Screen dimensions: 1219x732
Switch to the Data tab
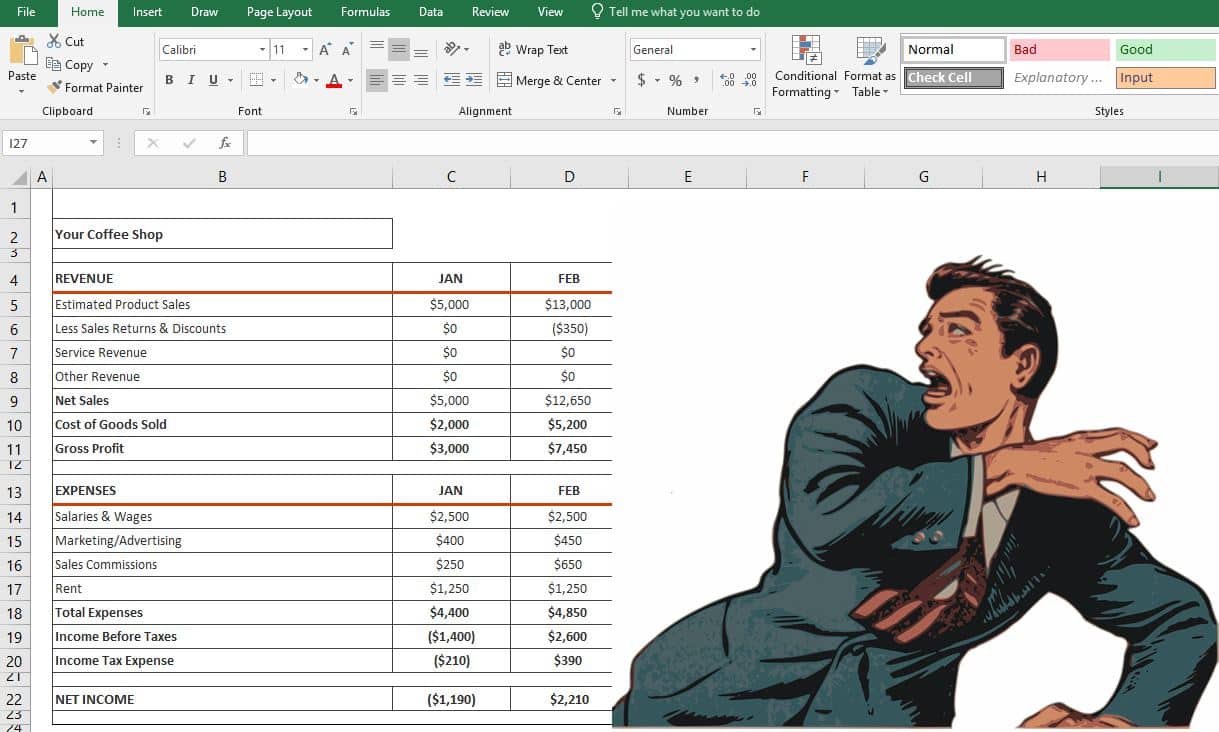pyautogui.click(x=431, y=12)
